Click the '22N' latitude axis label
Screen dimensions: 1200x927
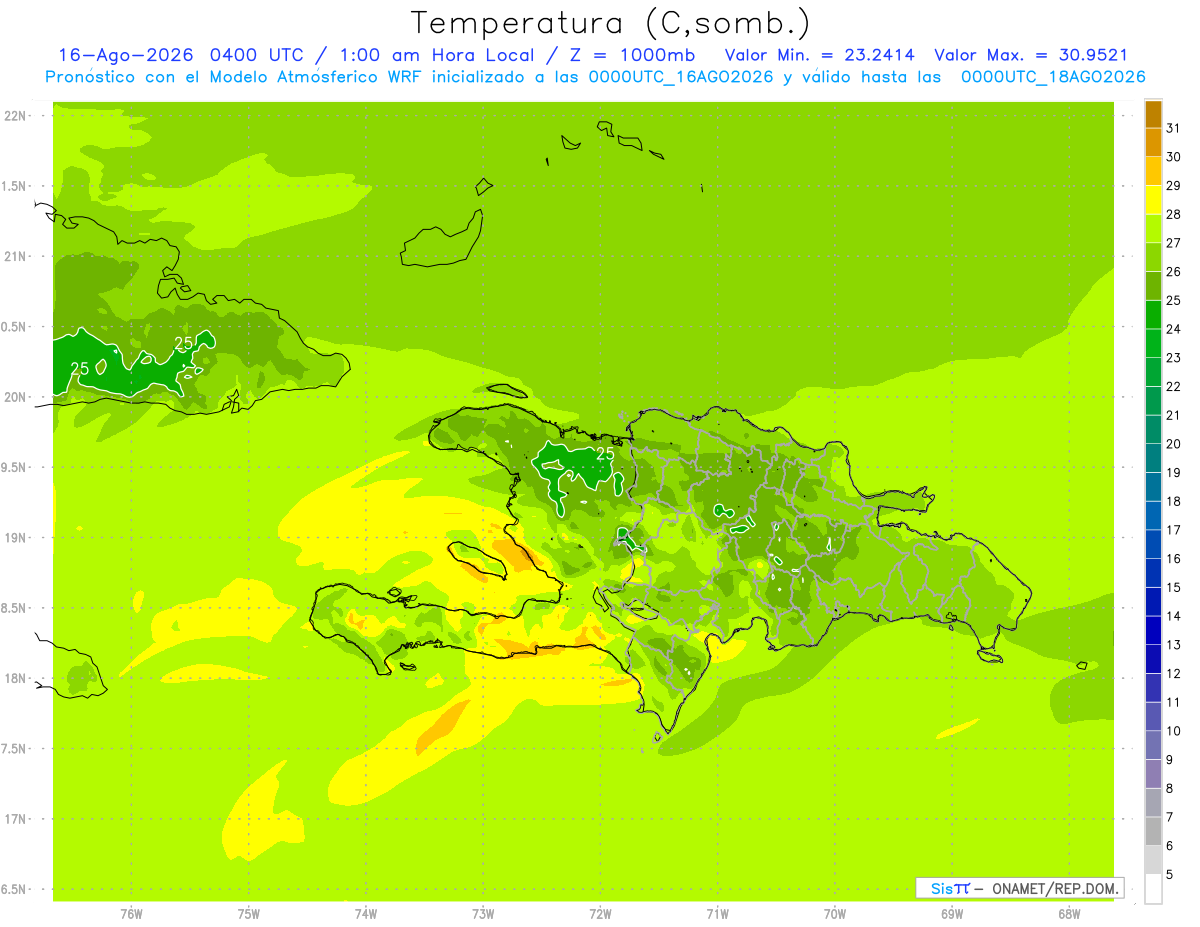pos(16,116)
